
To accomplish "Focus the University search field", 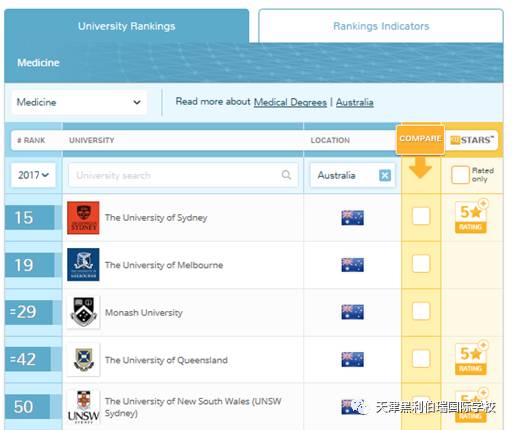I will tap(183, 175).
